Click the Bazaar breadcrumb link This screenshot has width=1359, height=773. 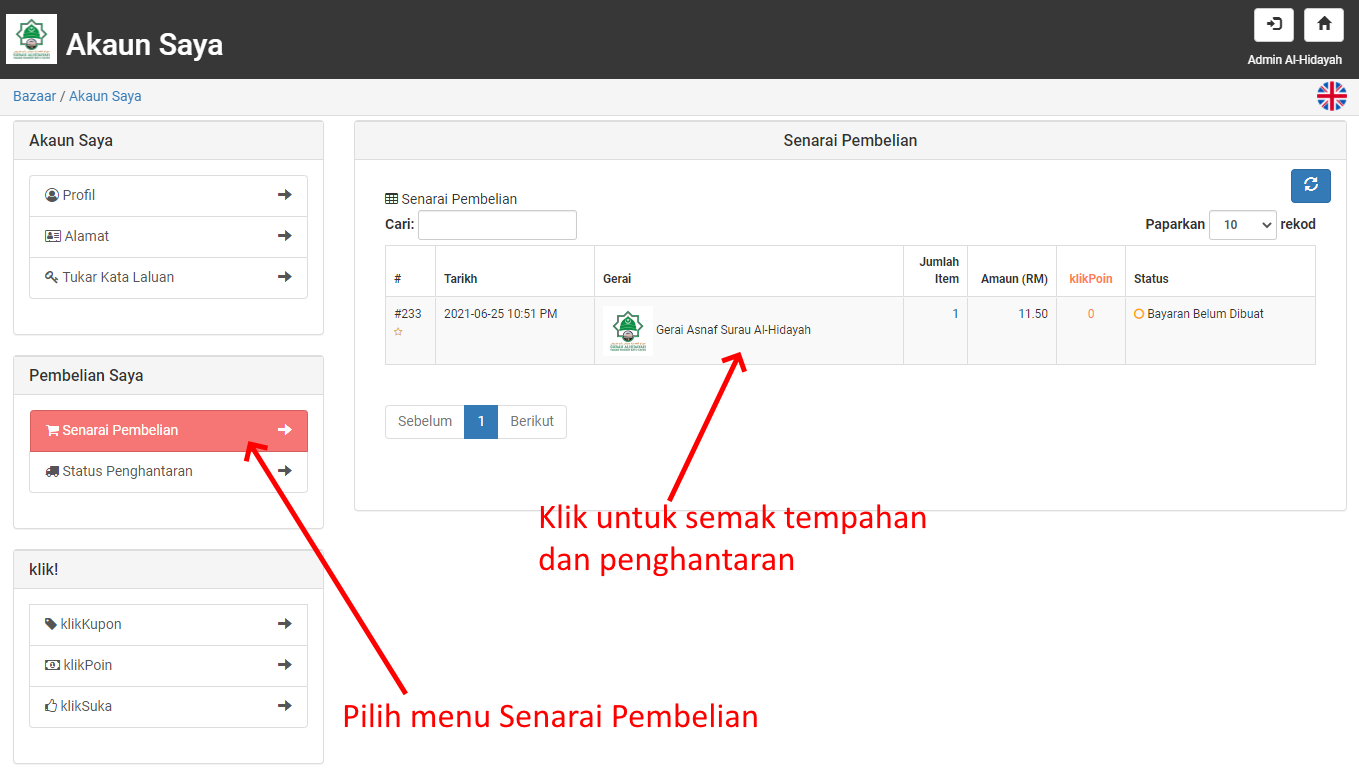click(34, 96)
